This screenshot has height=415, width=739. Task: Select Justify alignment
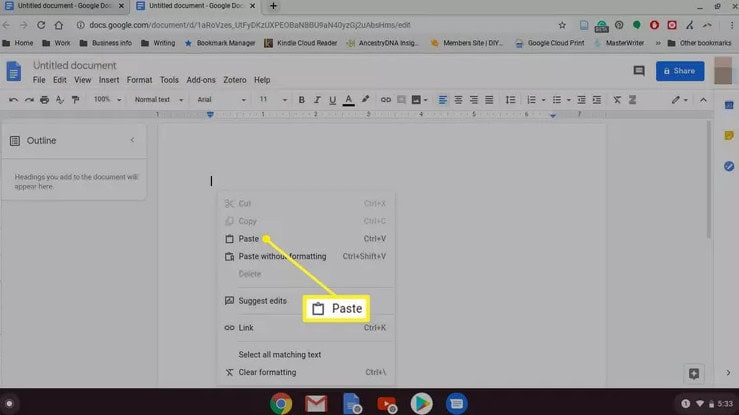coord(489,100)
